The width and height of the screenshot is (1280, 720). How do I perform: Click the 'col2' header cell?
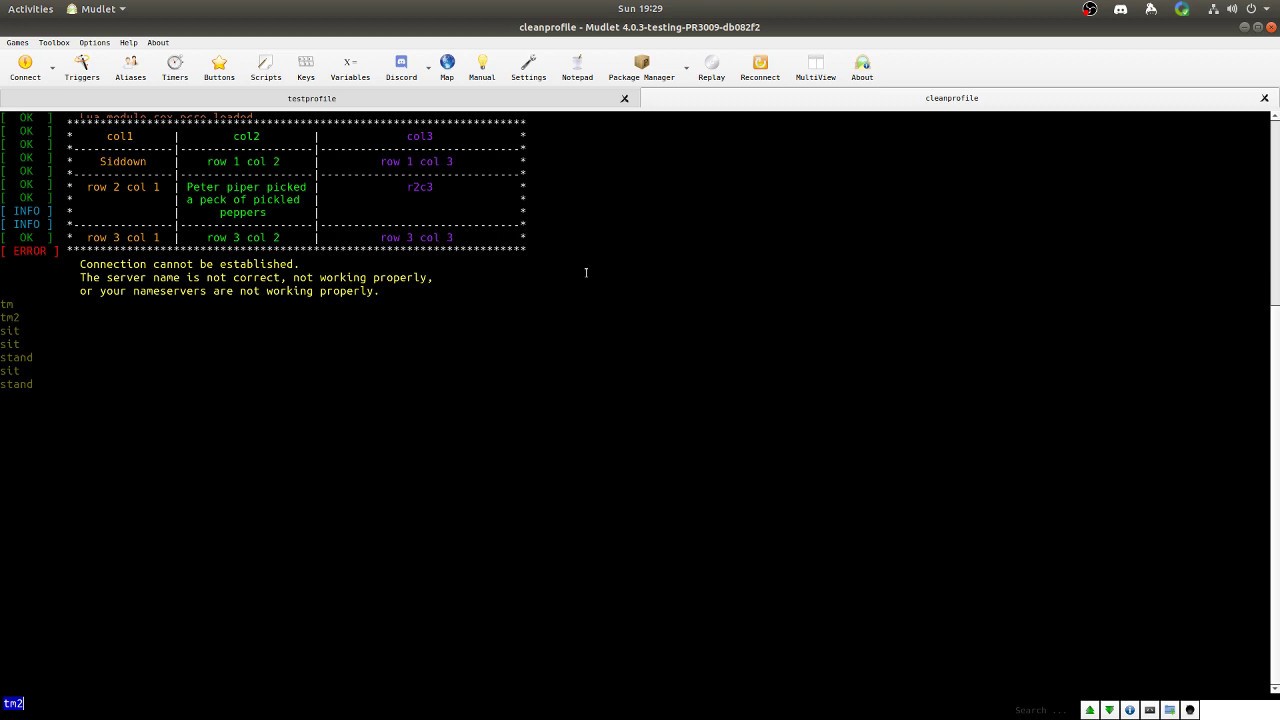pyautogui.click(x=246, y=136)
